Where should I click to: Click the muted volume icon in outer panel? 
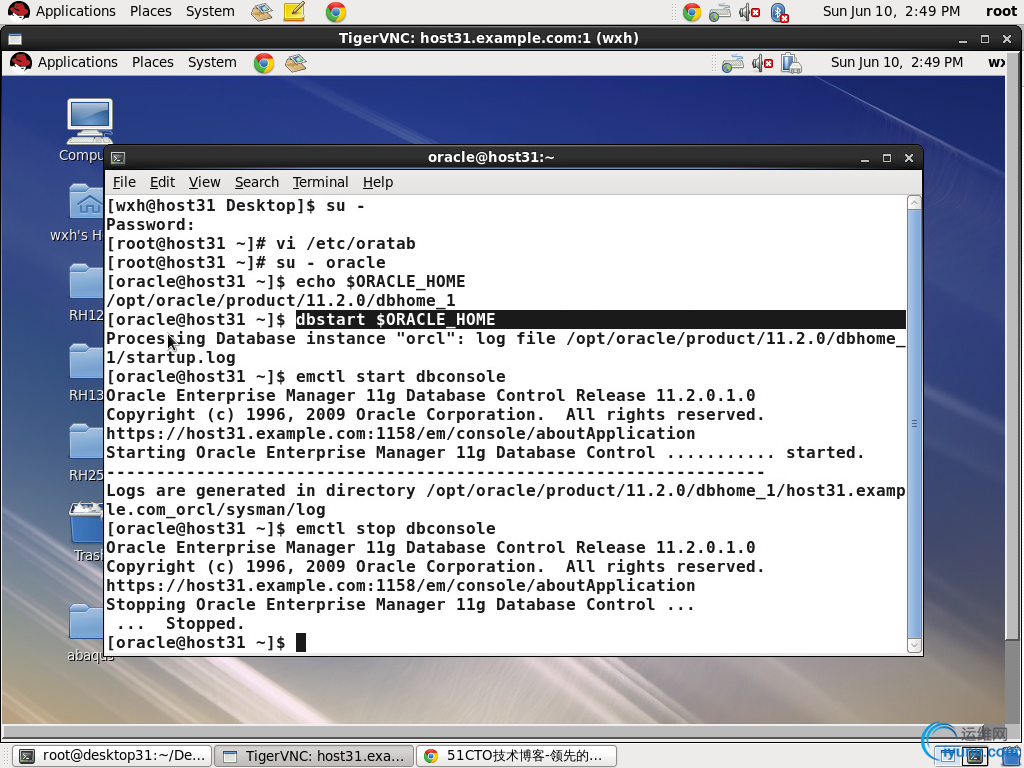749,12
